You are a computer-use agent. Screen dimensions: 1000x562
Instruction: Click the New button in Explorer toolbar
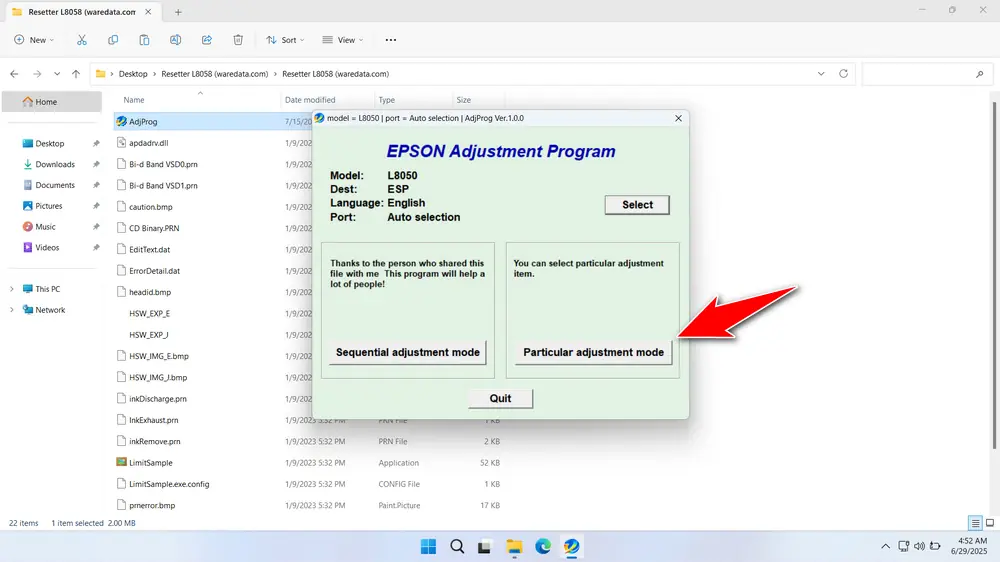(x=34, y=40)
